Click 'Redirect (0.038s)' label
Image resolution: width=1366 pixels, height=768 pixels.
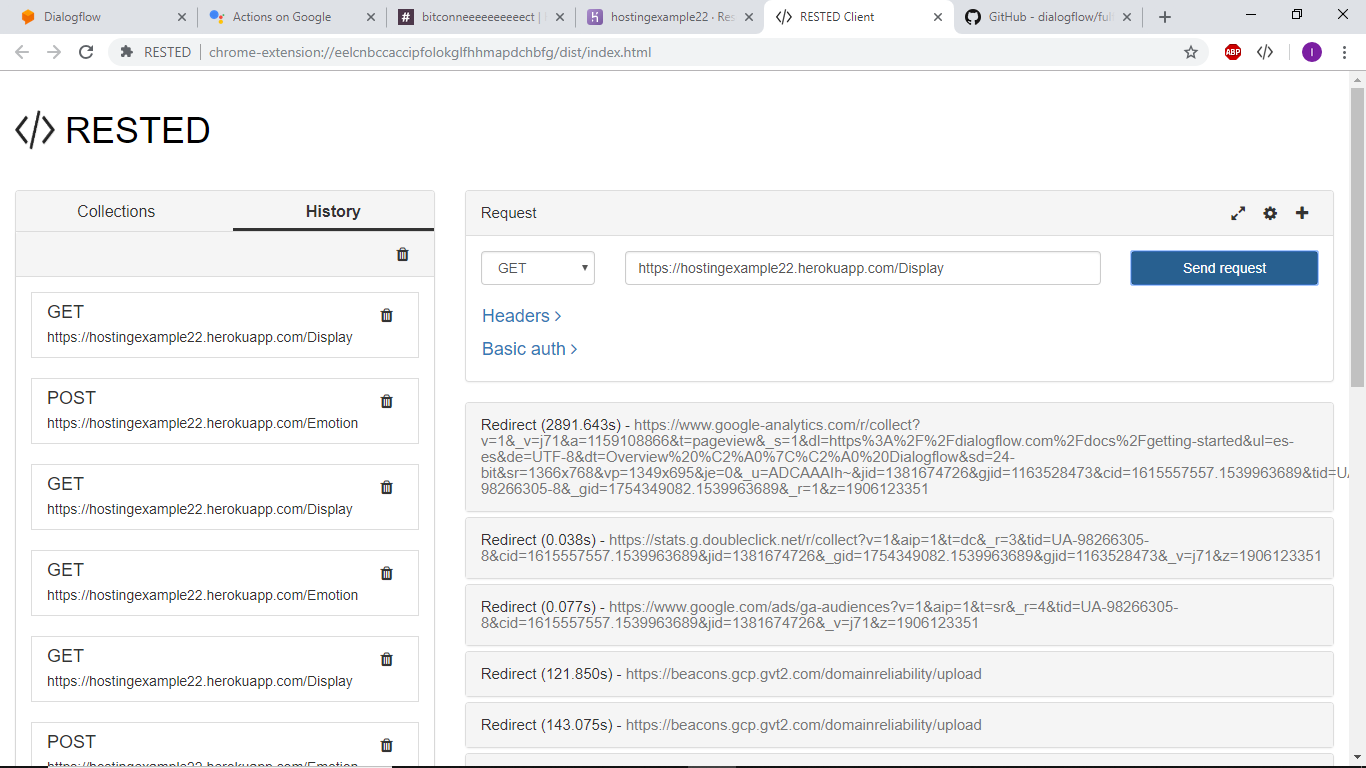[x=538, y=540]
